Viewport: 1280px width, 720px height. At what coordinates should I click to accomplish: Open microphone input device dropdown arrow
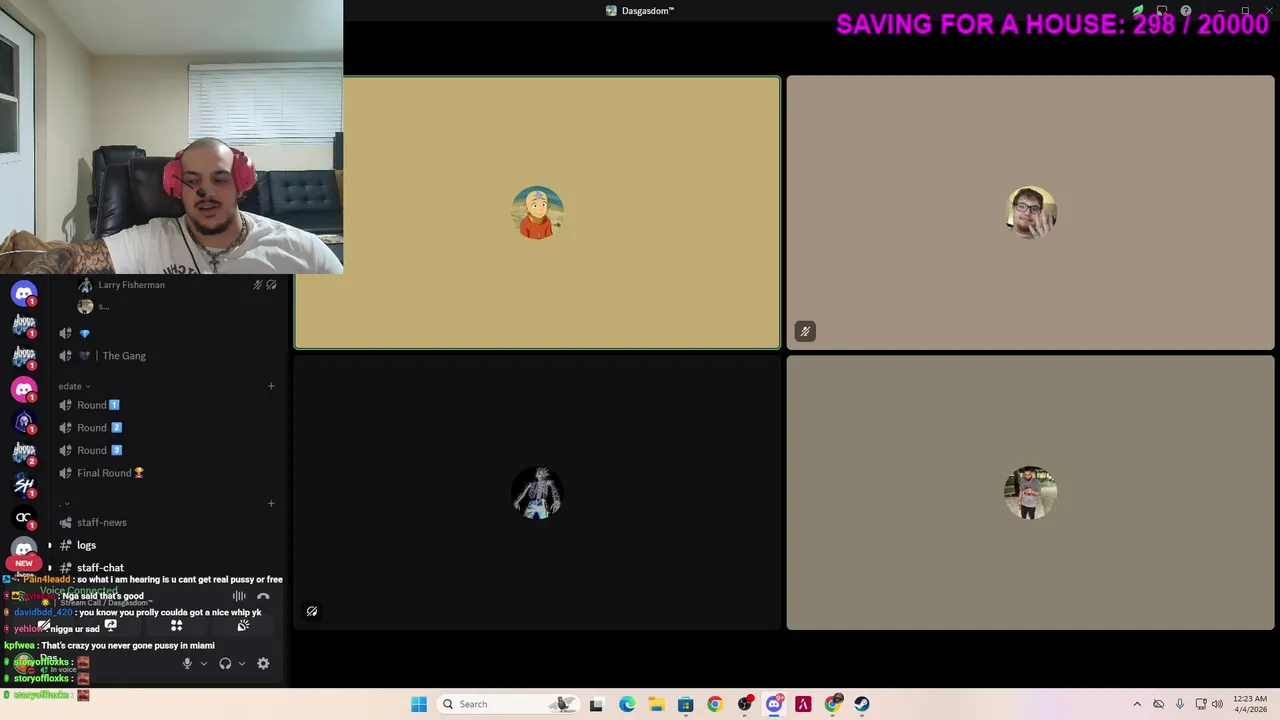tap(204, 663)
